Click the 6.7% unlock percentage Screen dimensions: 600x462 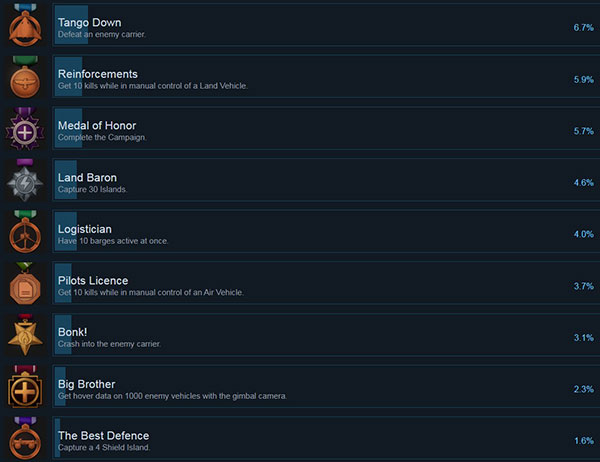click(583, 28)
